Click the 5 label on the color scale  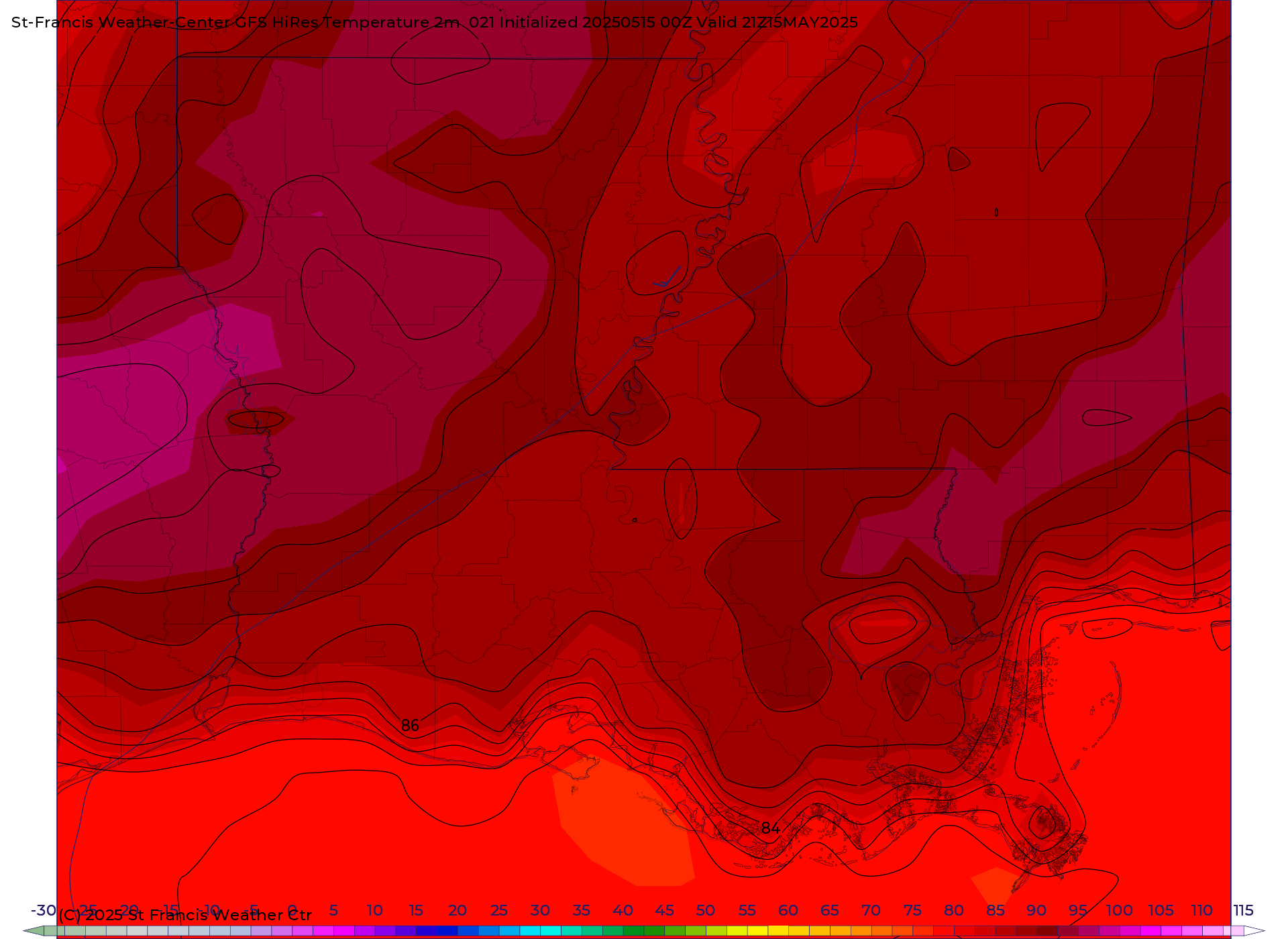333,910
